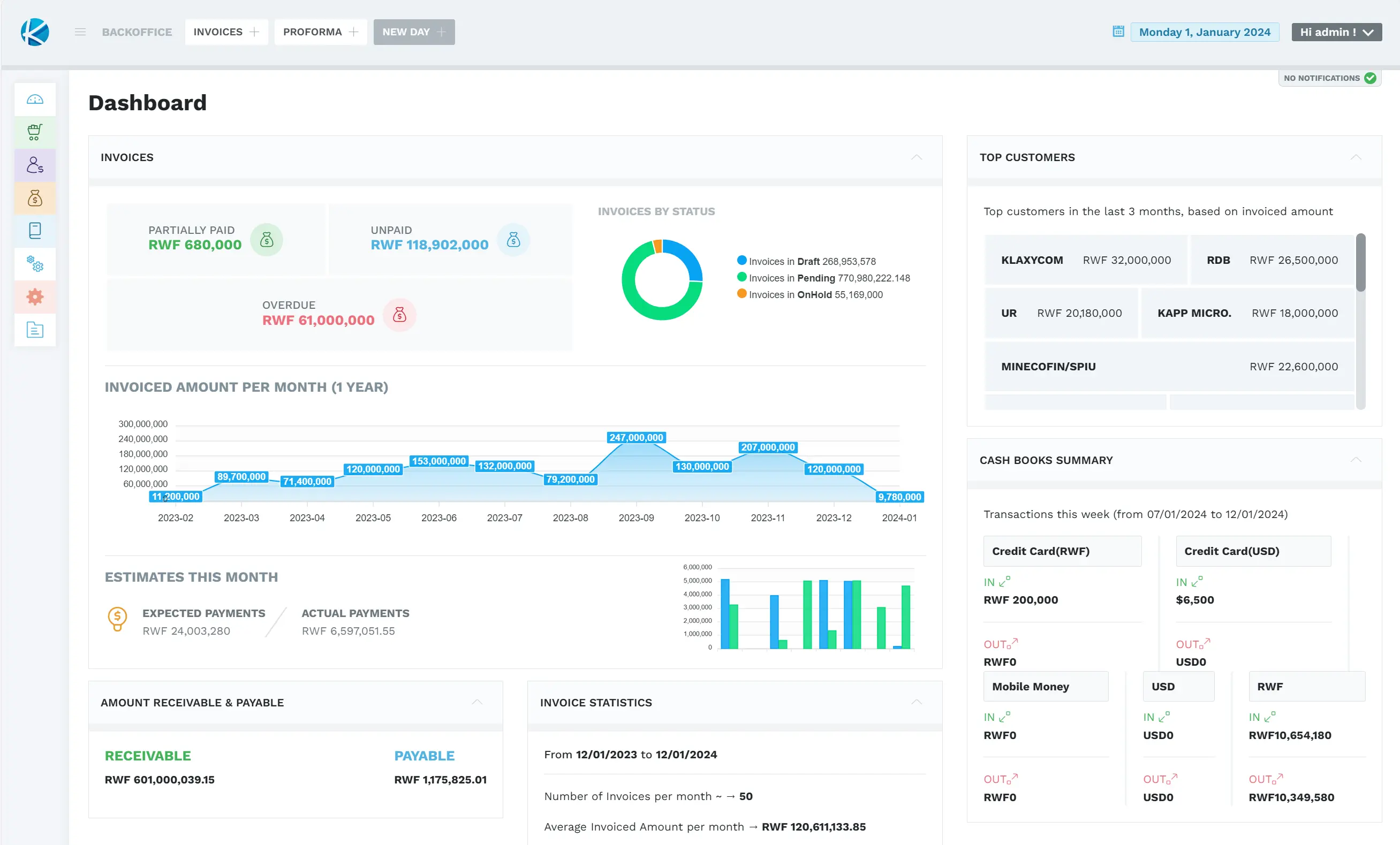Open the PROFORMA tab

pos(313,32)
